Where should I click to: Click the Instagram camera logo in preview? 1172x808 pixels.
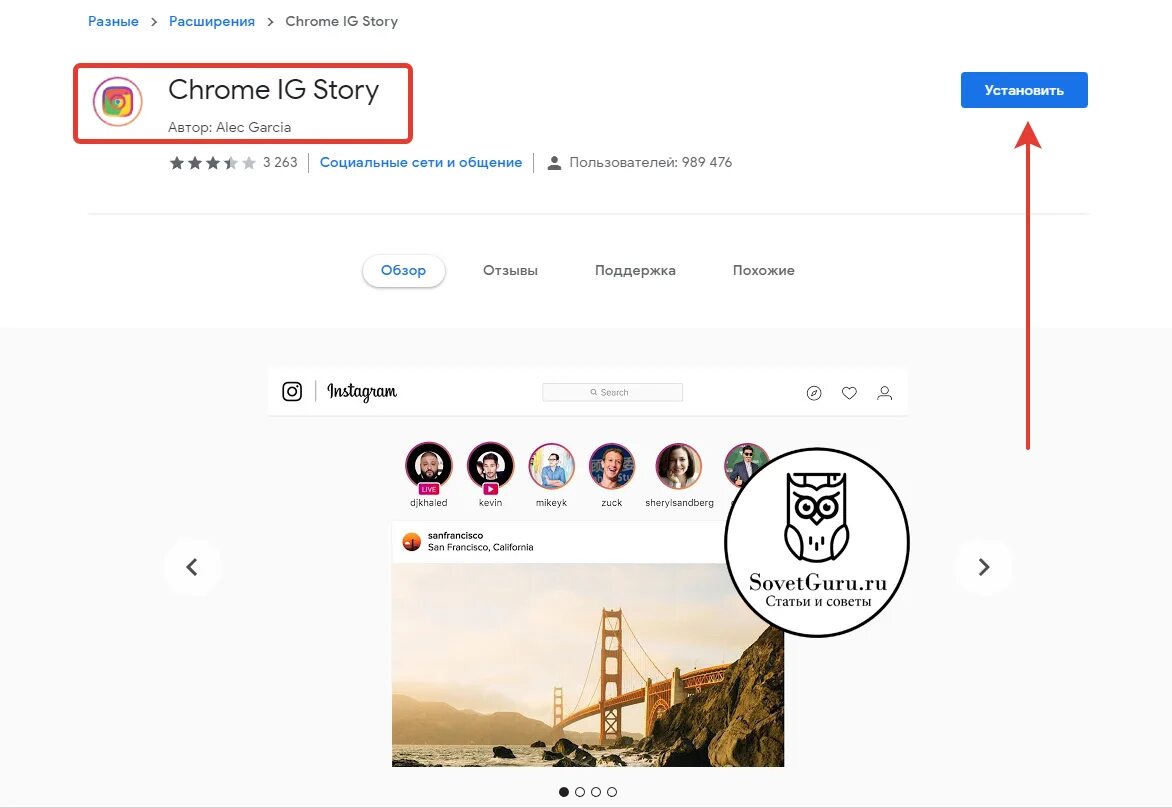click(x=292, y=392)
